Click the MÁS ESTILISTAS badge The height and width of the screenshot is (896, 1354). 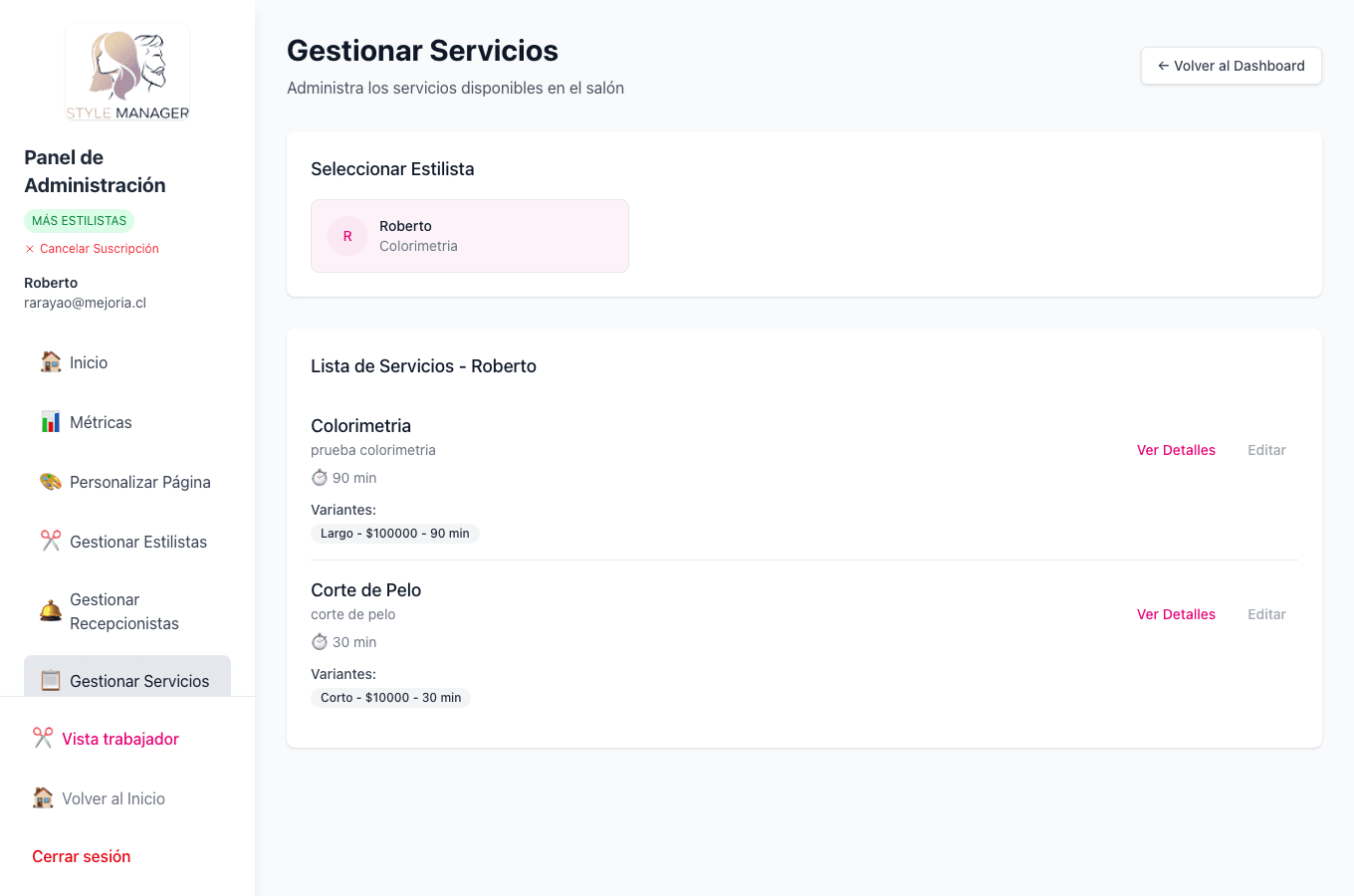click(79, 220)
